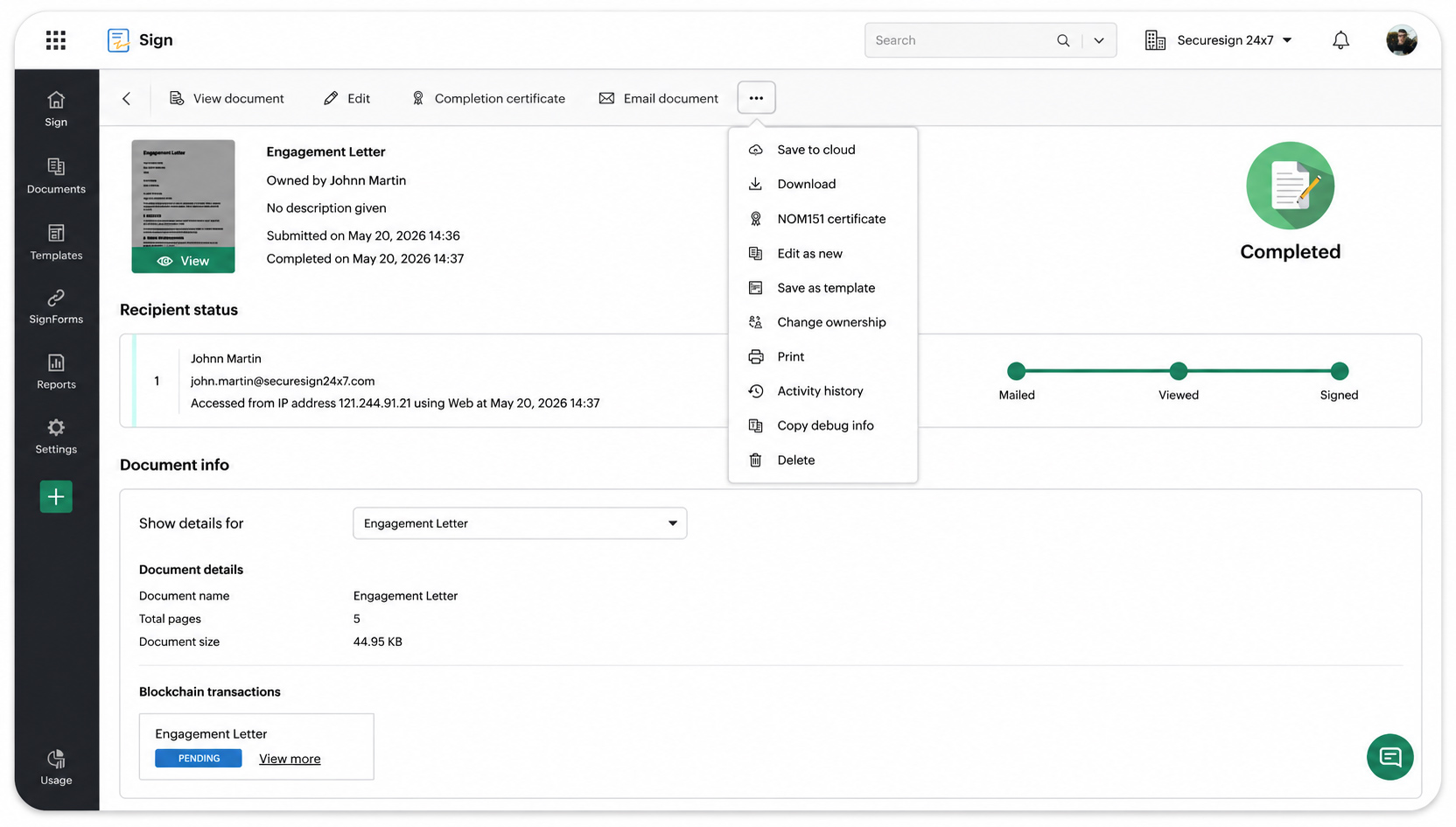Select Save to cloud
Screen dimensions: 1456x827
[x=822, y=150]
